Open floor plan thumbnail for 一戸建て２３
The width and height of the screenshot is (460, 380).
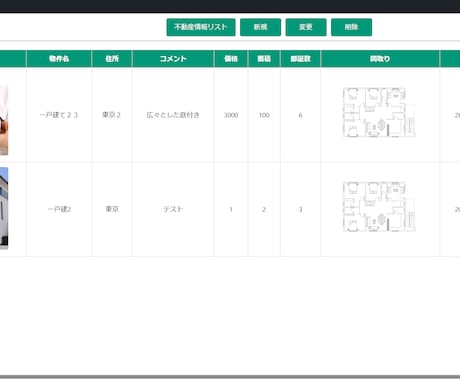tap(379, 112)
